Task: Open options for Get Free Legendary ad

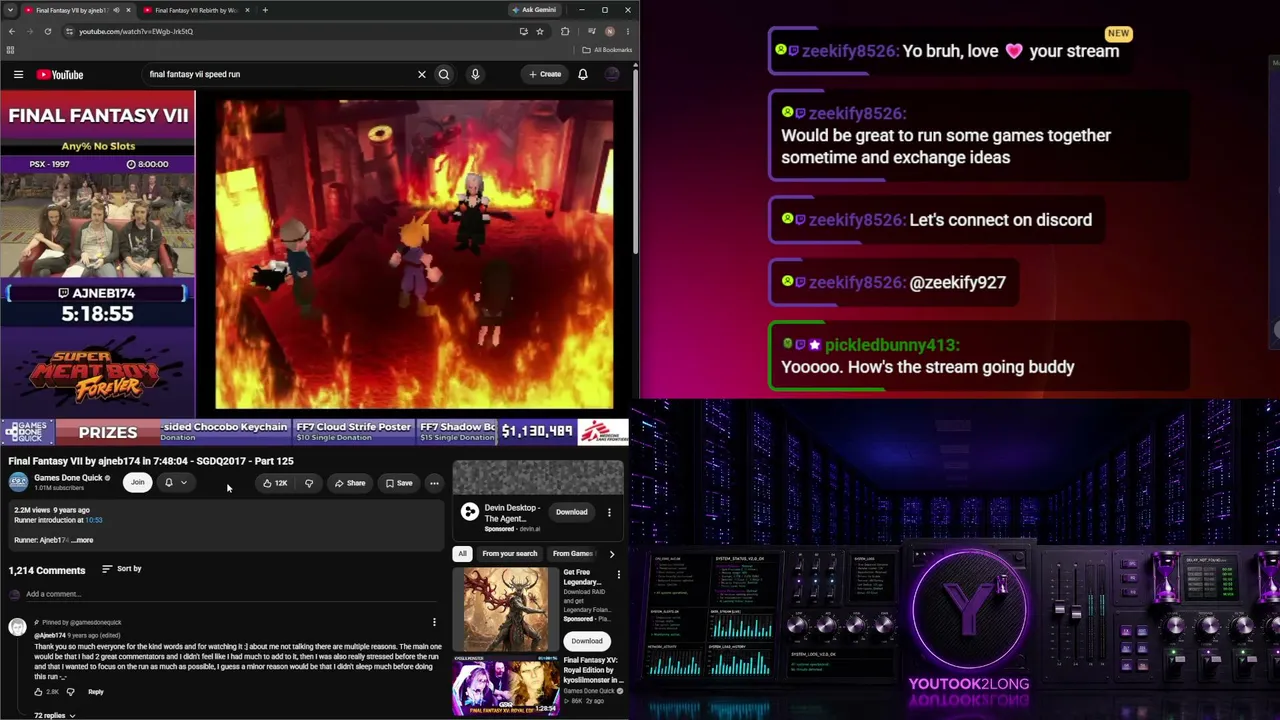Action: pos(618,574)
